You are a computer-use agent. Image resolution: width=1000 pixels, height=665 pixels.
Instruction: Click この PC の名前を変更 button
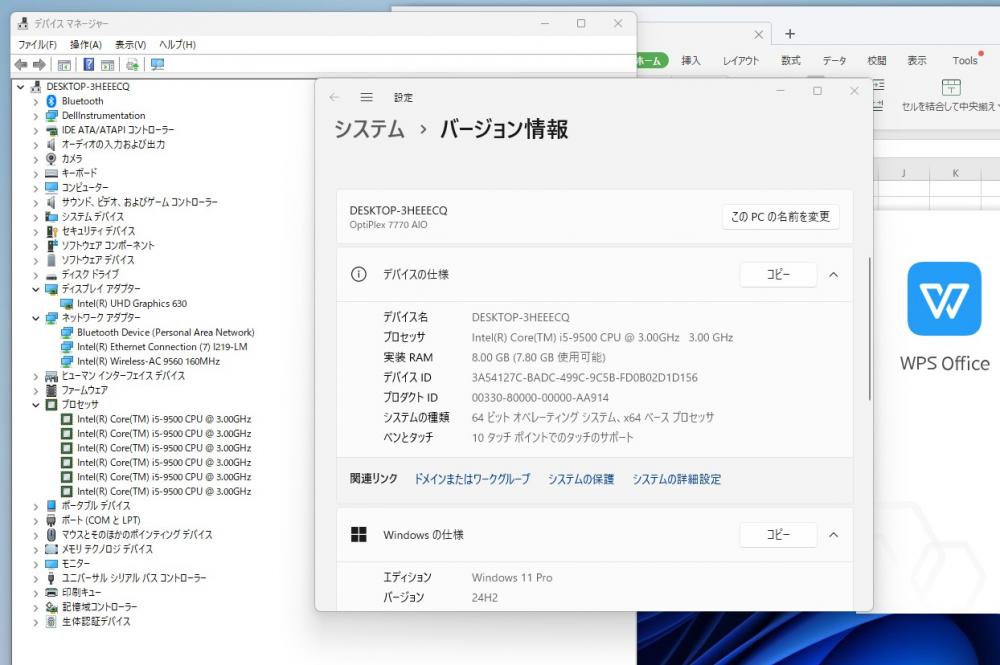pos(781,217)
